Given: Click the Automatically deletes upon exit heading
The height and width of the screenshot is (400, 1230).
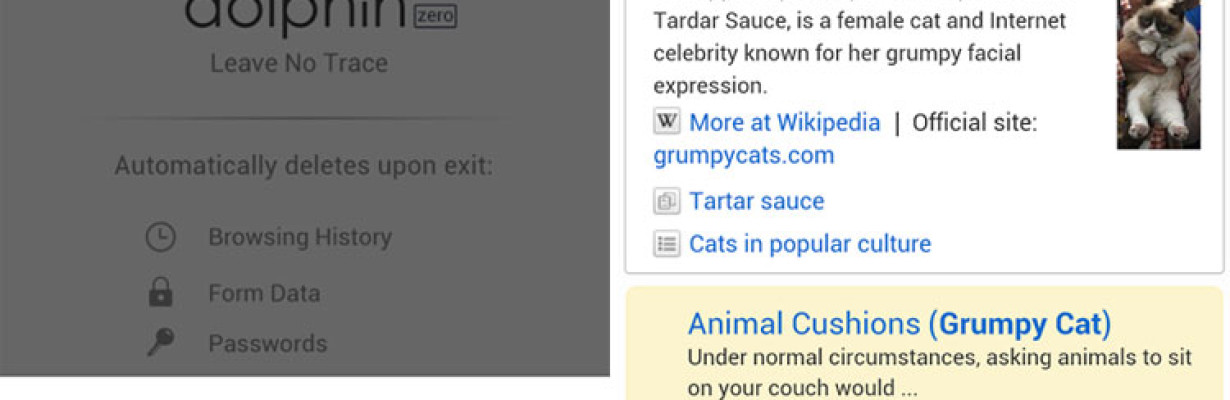Looking at the screenshot, I should tap(304, 166).
